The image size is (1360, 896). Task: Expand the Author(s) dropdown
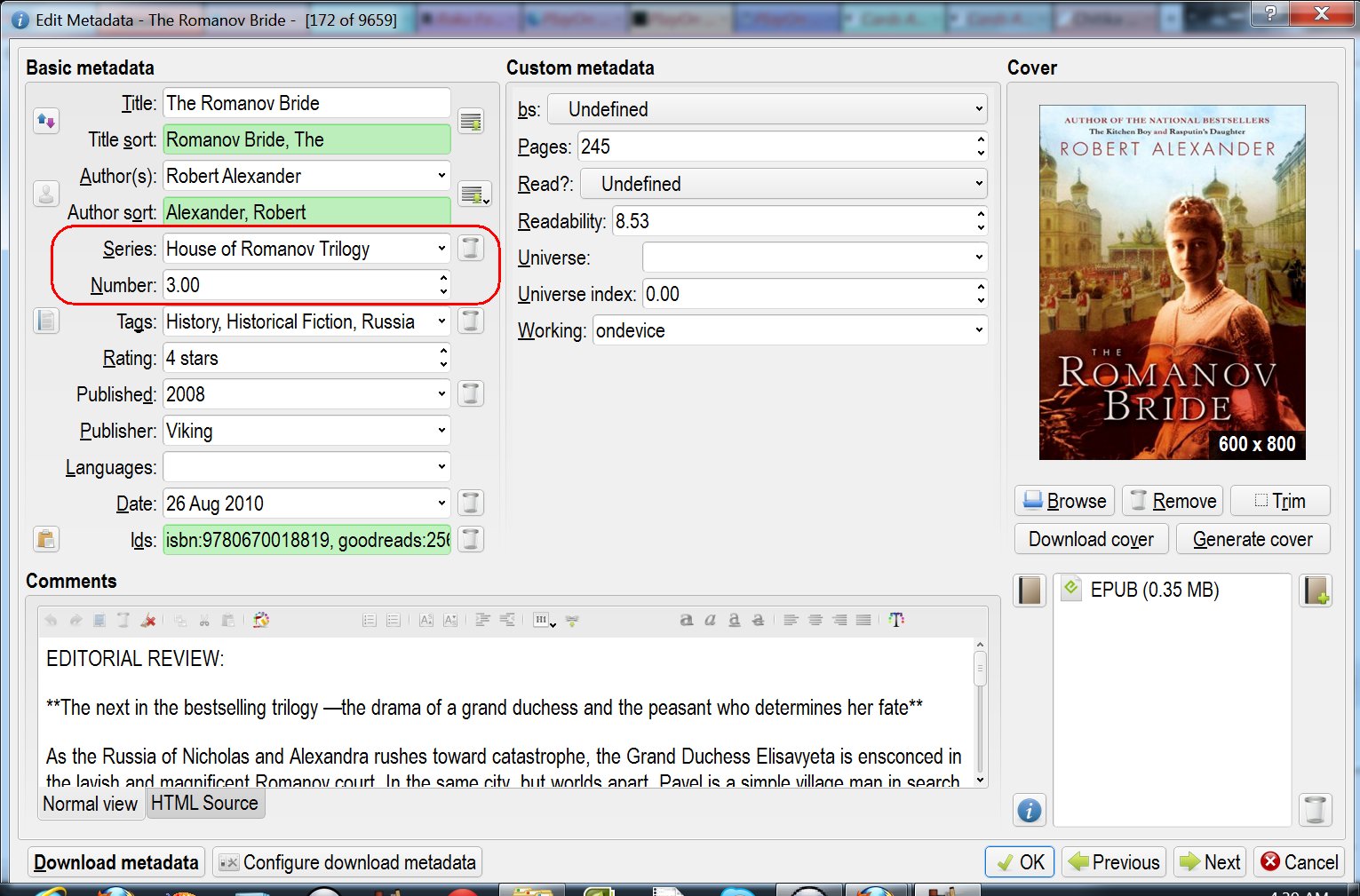point(441,175)
